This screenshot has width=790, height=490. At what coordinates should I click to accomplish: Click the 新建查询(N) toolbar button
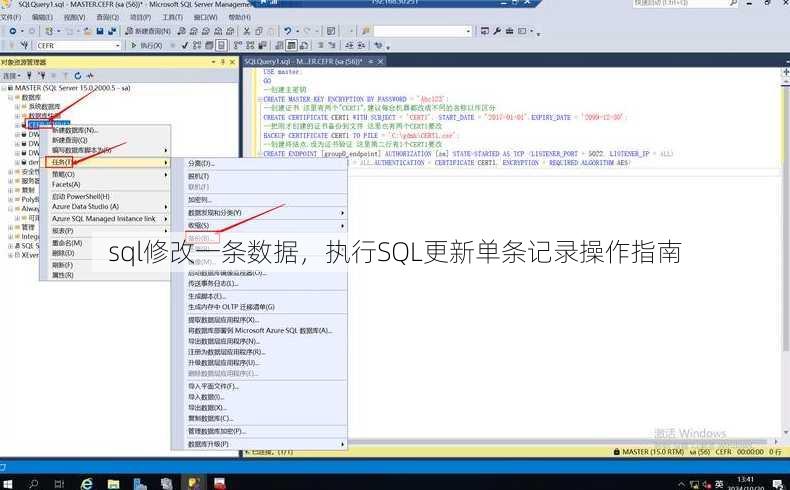tap(148, 31)
